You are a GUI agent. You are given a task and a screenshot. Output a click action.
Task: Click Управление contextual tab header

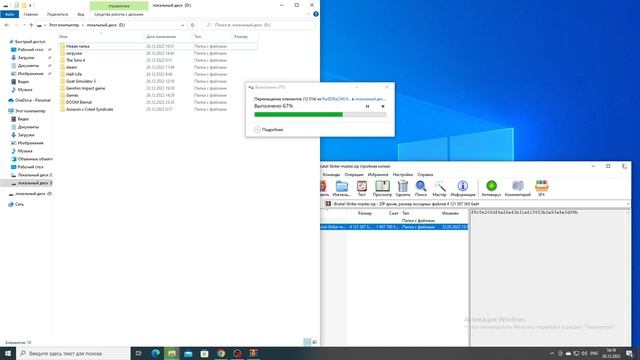119,6
